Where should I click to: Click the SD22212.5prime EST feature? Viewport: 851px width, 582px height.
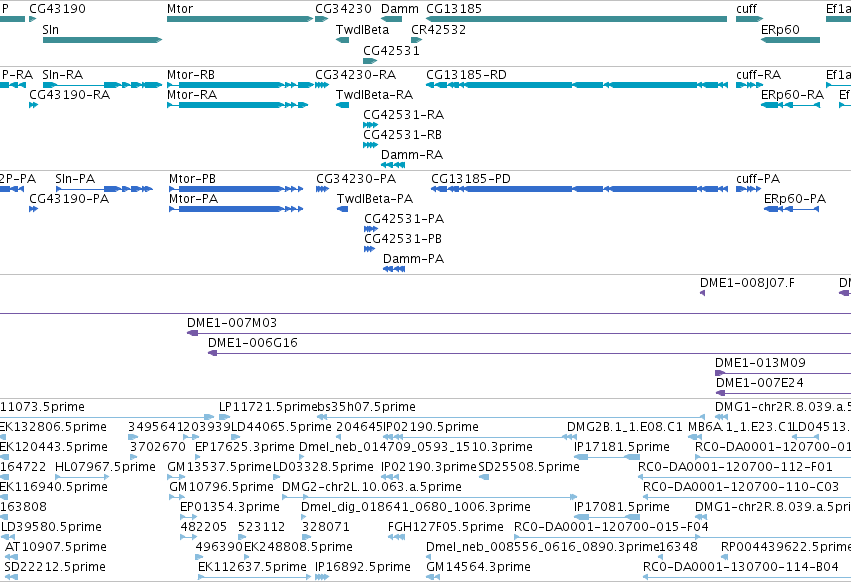tap(11, 578)
